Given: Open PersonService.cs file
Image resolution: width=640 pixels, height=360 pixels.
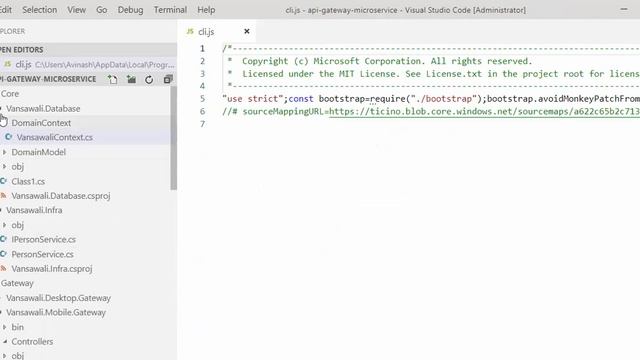Looking at the screenshot, I should (42, 254).
